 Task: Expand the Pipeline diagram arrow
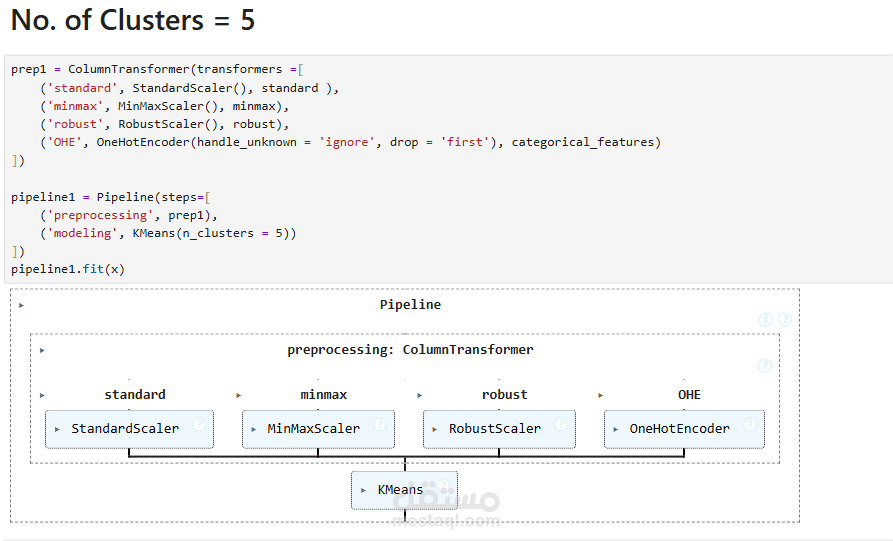point(21,305)
